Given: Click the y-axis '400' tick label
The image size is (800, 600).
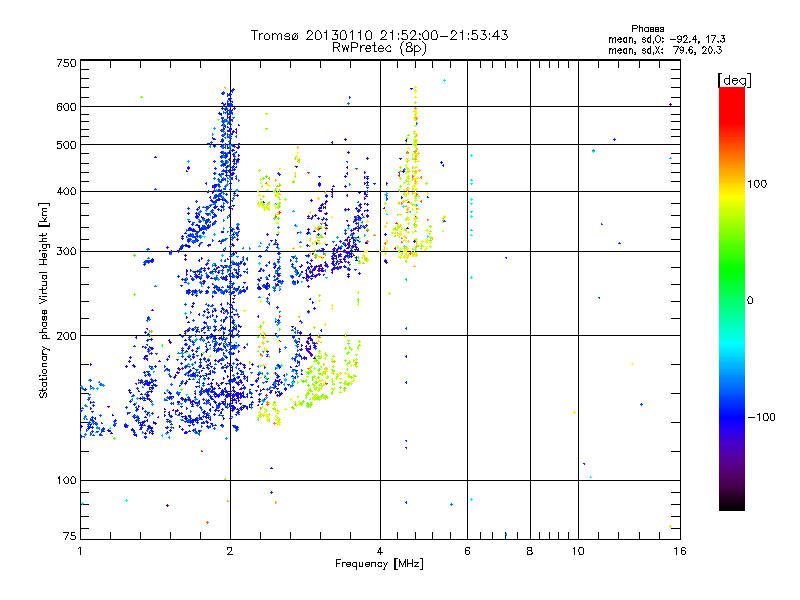Looking at the screenshot, I should click(x=66, y=192).
